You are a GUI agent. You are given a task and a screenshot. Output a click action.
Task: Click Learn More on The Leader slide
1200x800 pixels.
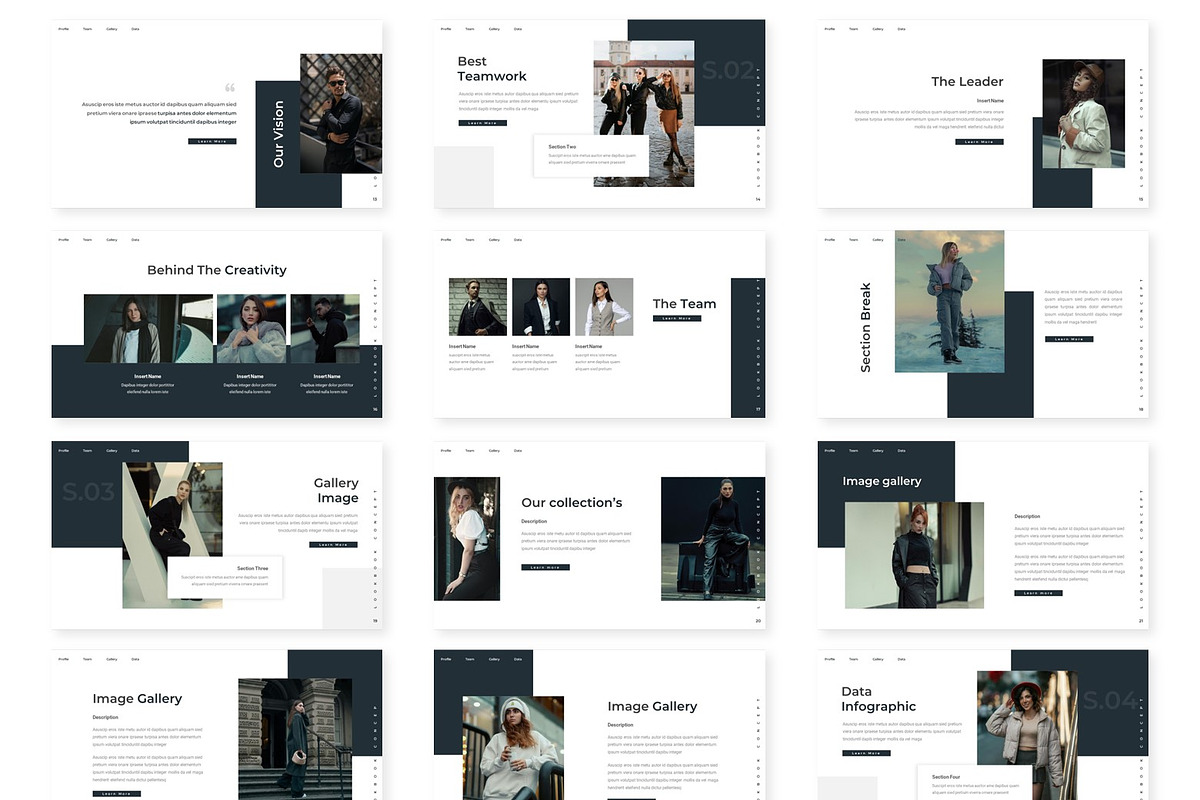tap(979, 142)
